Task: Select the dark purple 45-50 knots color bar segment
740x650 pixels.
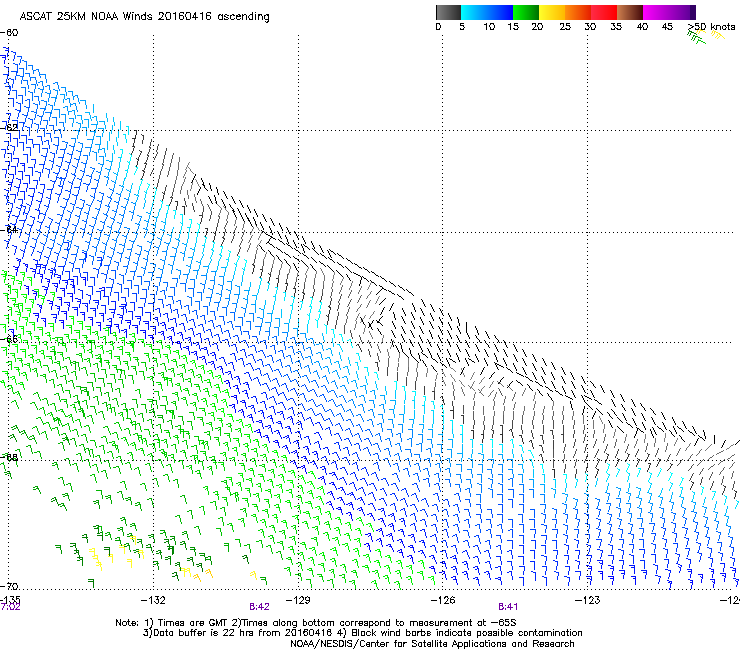Action: pyautogui.click(x=682, y=12)
